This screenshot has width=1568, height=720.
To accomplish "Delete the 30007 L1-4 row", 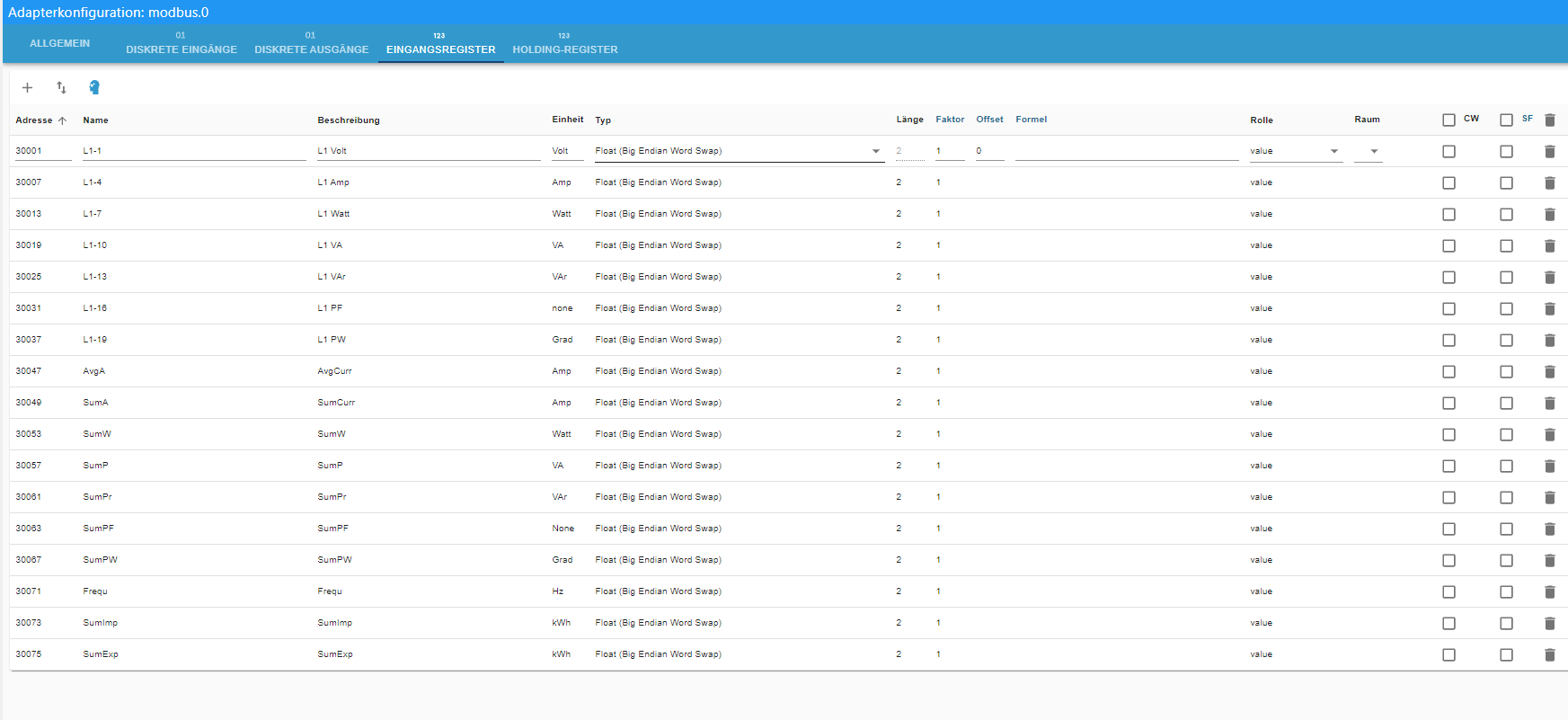I will pos(1550,182).
